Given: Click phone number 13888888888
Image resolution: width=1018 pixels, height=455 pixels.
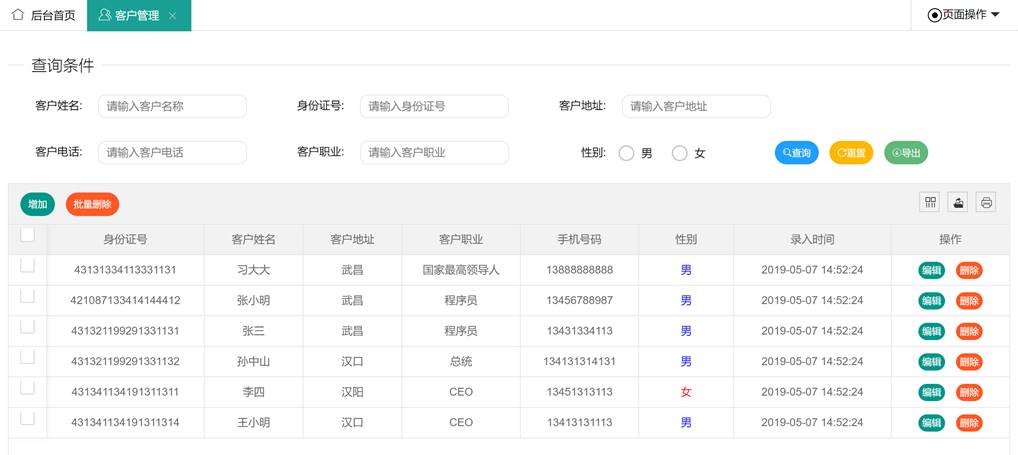Looking at the screenshot, I should pyautogui.click(x=579, y=270).
